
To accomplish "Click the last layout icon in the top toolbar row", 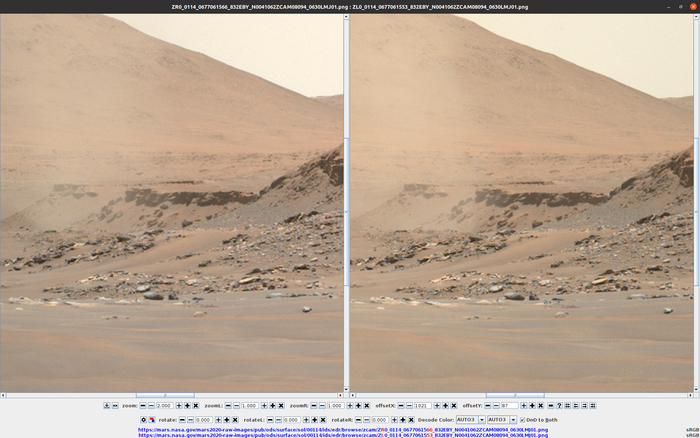I will (593, 406).
